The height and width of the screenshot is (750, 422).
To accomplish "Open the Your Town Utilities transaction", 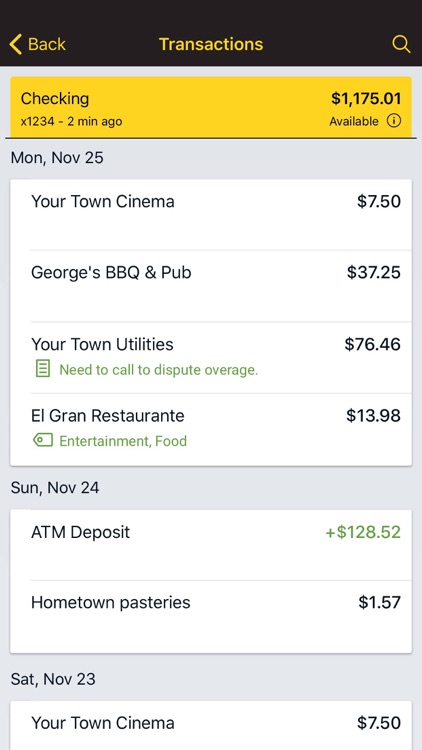I will pos(211,357).
